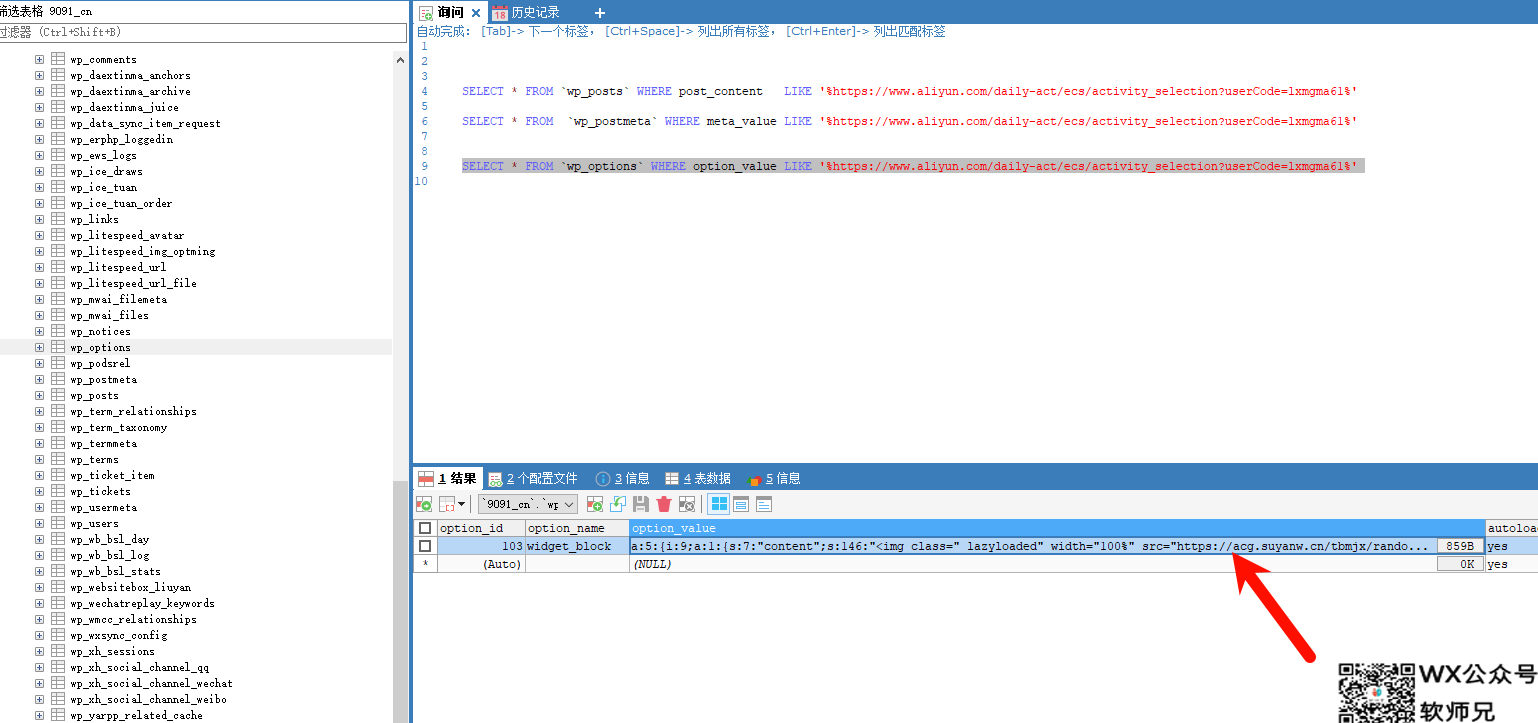Click the widget_block cell
Viewport: 1538px width, 723px height.
tap(577, 546)
